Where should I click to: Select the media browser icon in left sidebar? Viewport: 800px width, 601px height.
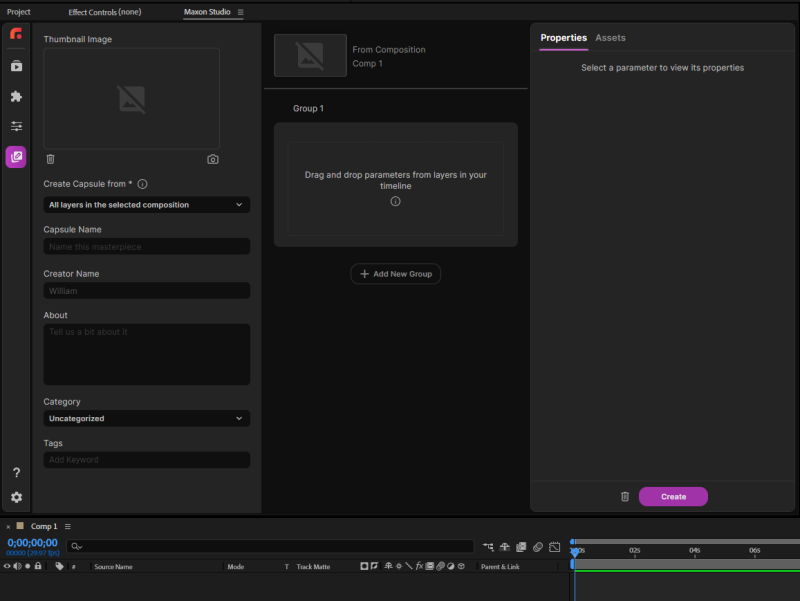[x=16, y=66]
